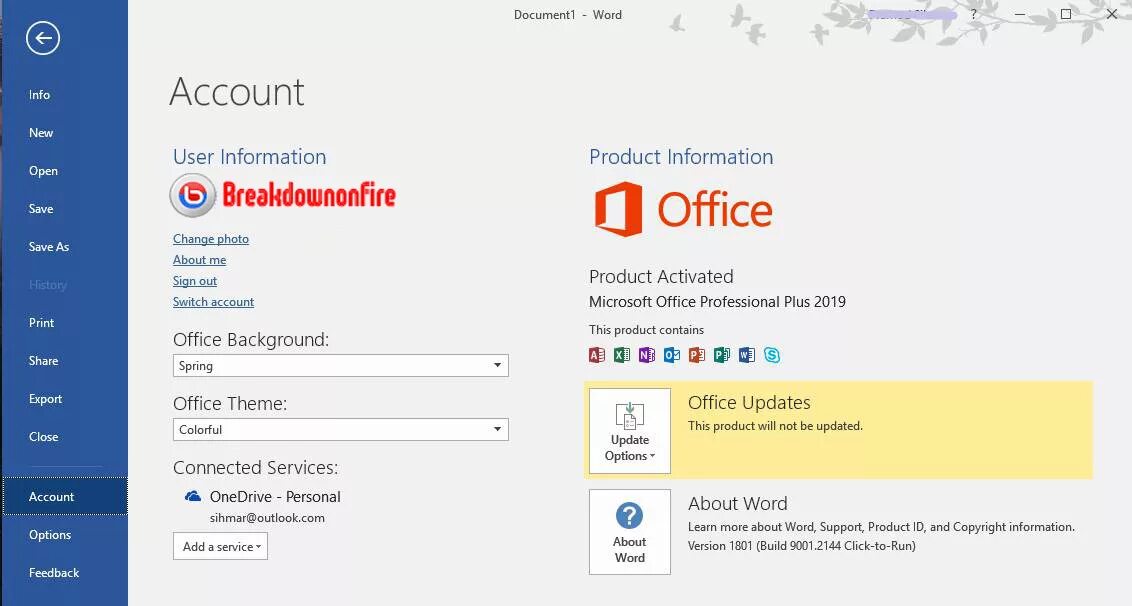This screenshot has height=606, width=1132.
Task: Click 'This product will not be updated' text
Action: [775, 425]
